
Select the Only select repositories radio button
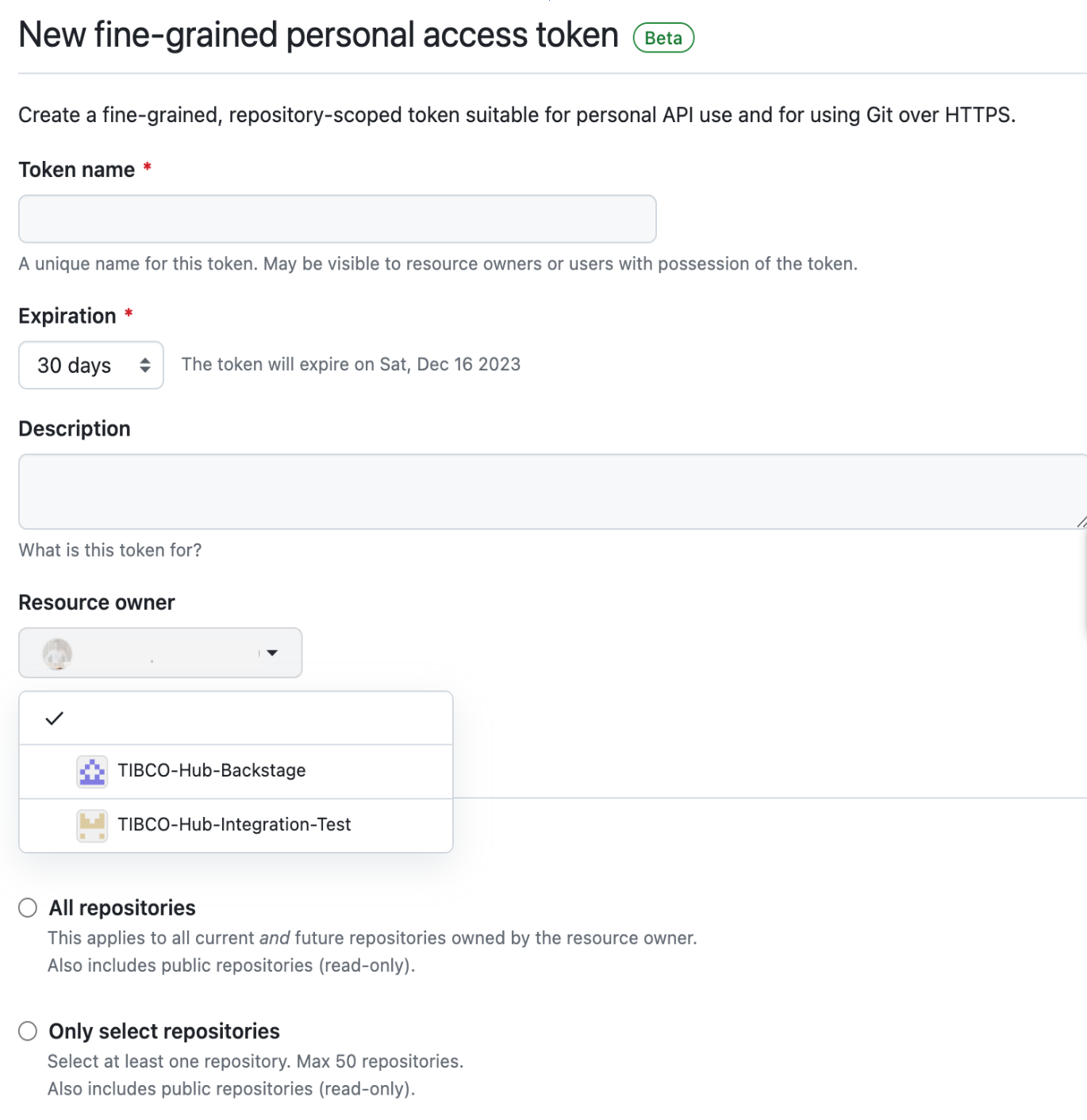point(28,1031)
